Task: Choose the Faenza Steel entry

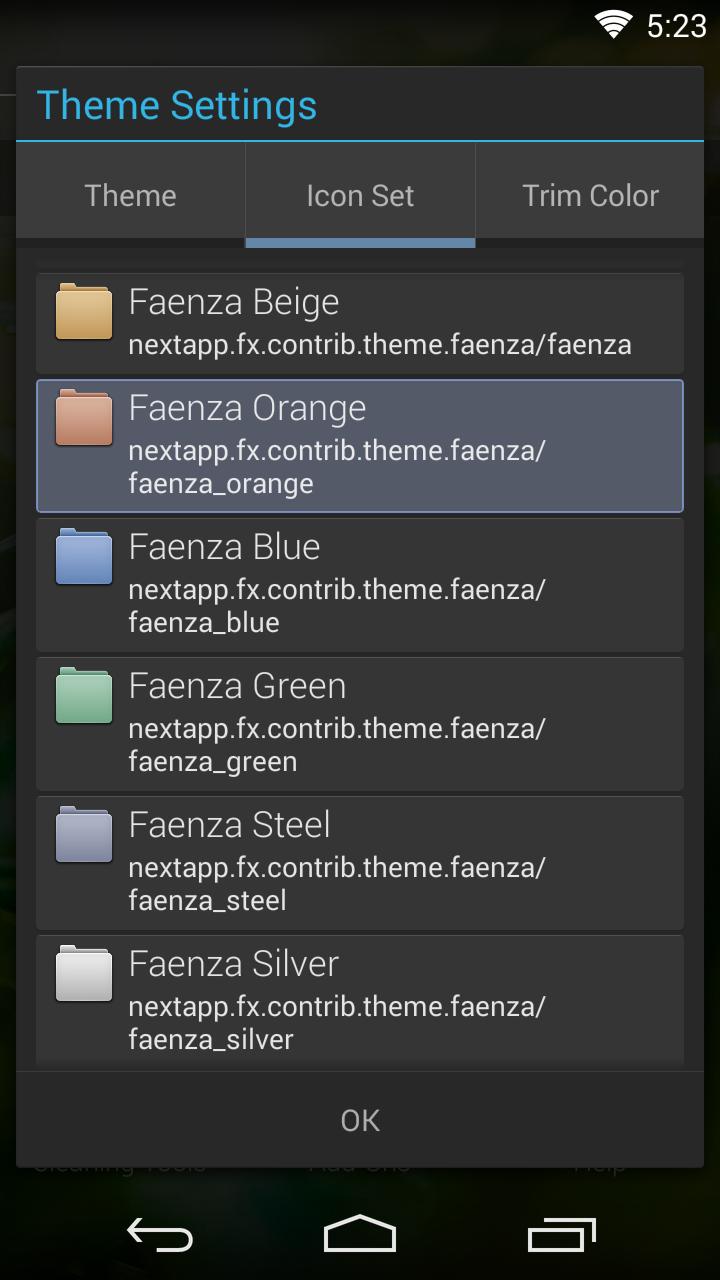Action: pyautogui.click(x=360, y=862)
